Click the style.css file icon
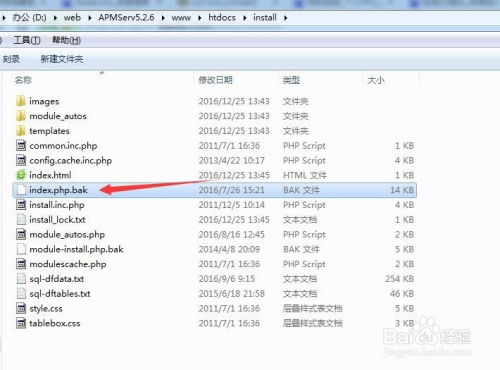Viewport: 500px width, 370px height. (21, 308)
